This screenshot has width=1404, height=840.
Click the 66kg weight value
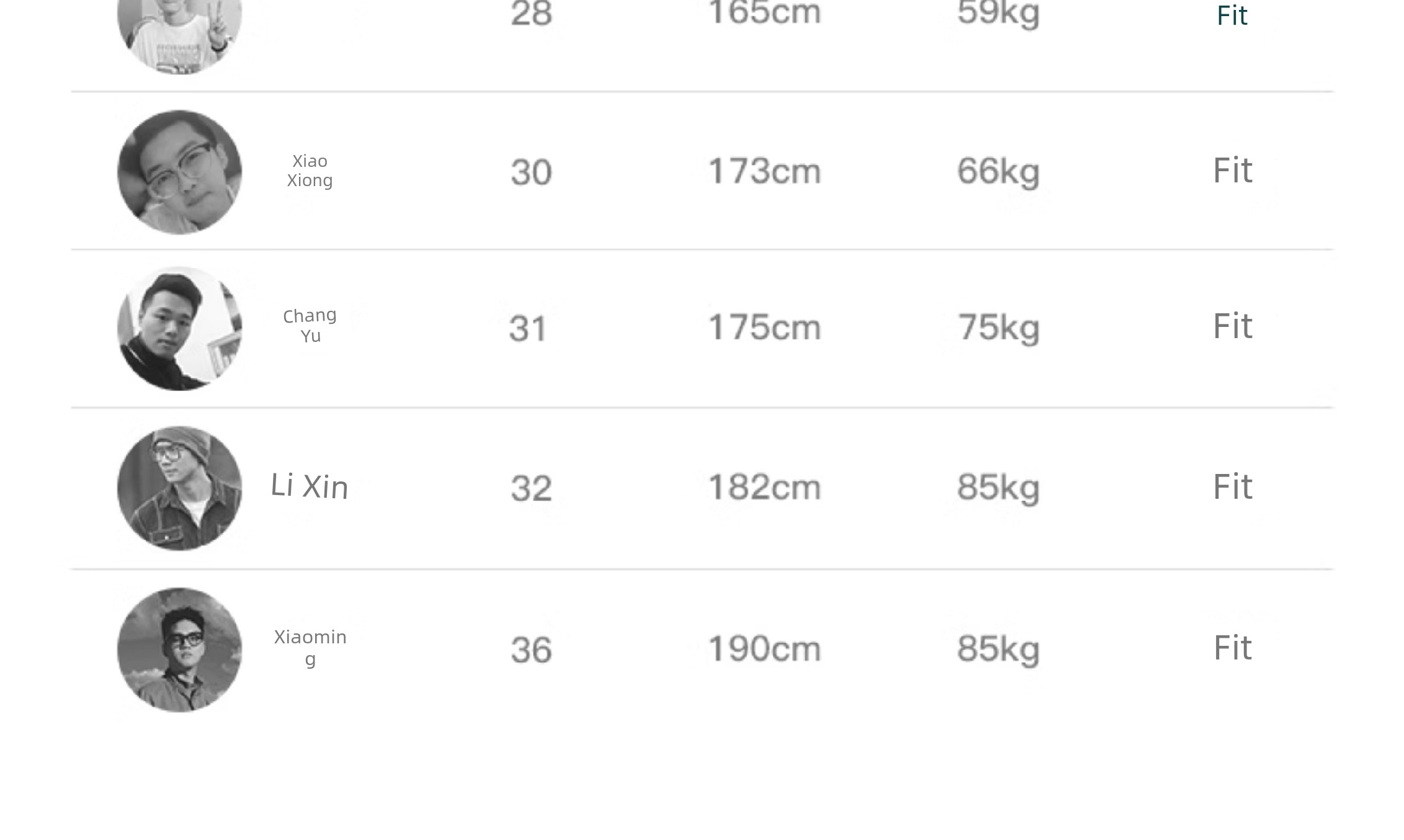pyautogui.click(x=998, y=172)
